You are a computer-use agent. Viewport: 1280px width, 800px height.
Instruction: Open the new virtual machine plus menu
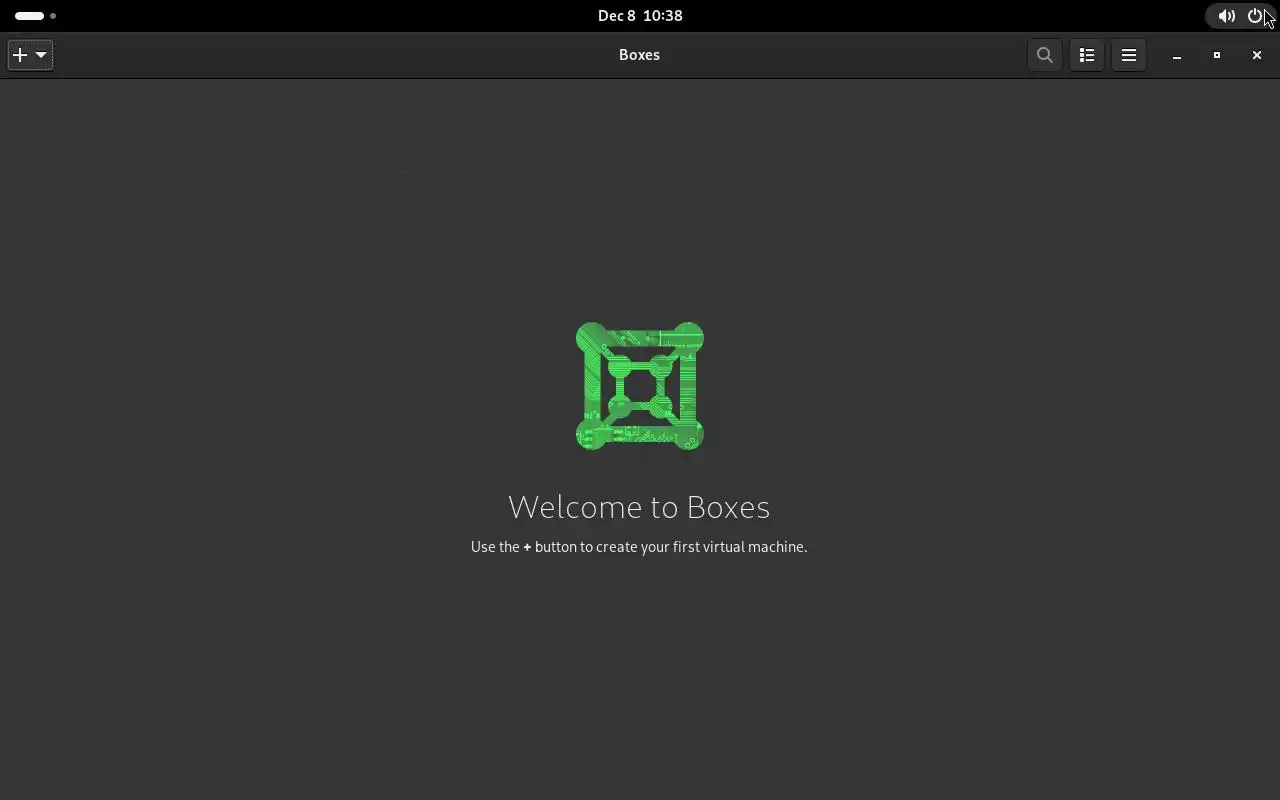[30, 55]
